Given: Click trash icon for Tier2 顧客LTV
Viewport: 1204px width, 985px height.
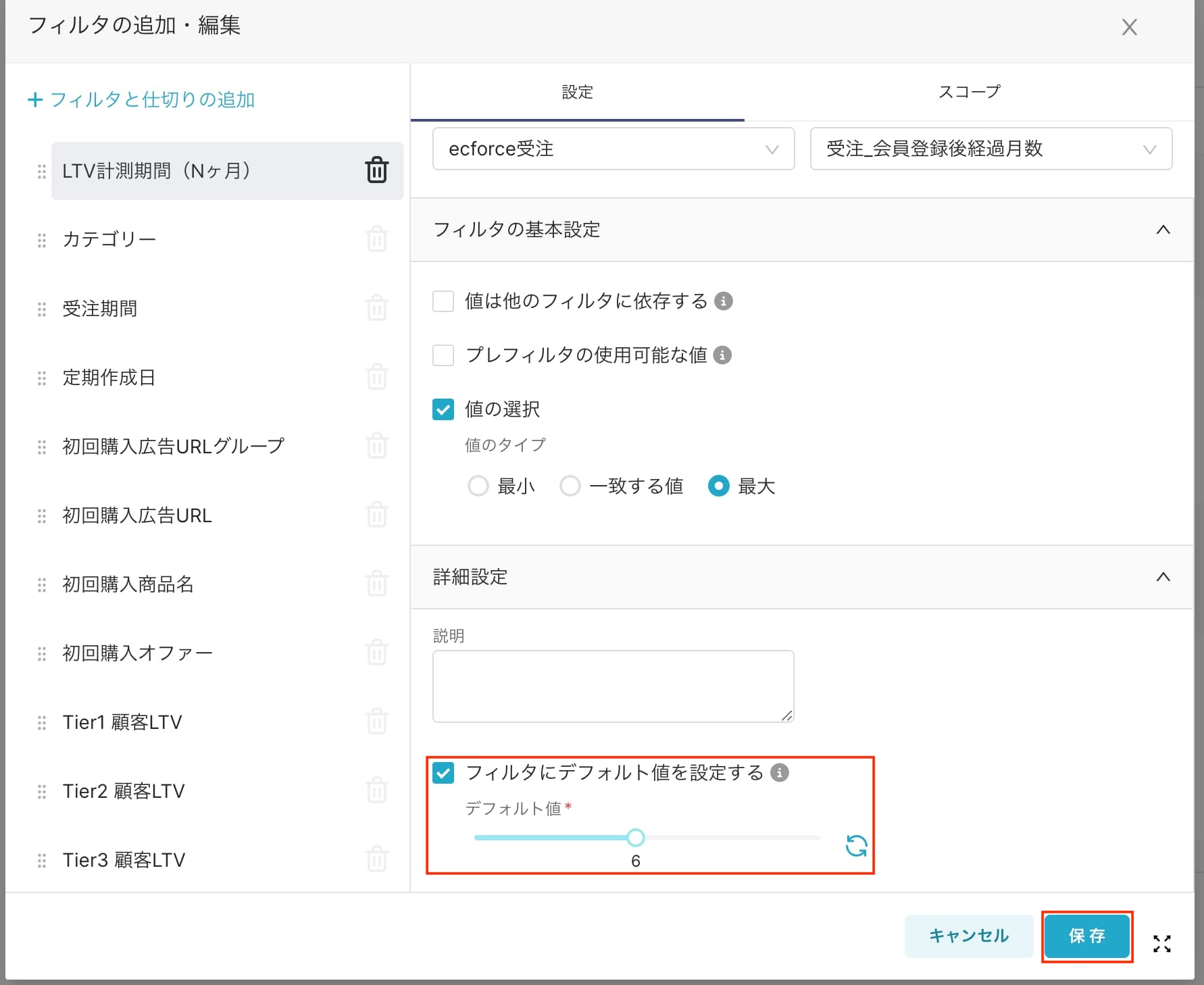Looking at the screenshot, I should 377,790.
